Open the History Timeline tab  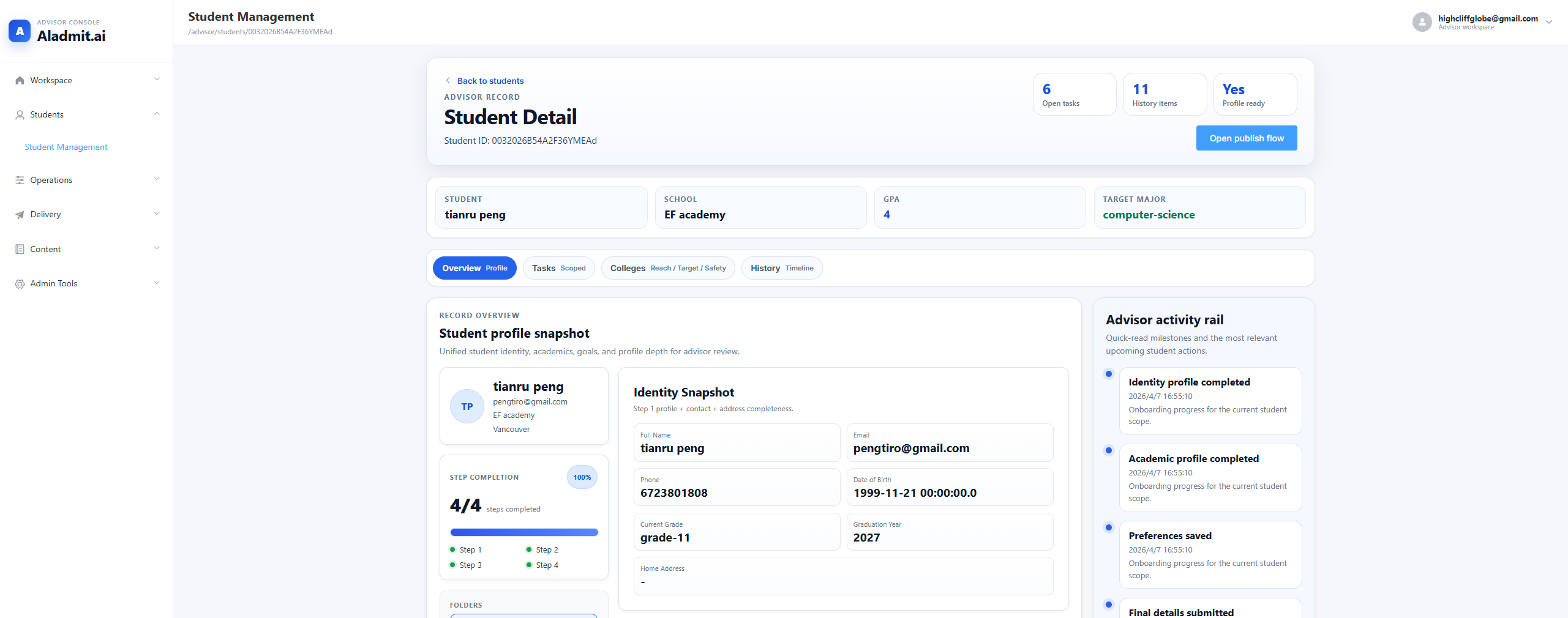coord(781,268)
